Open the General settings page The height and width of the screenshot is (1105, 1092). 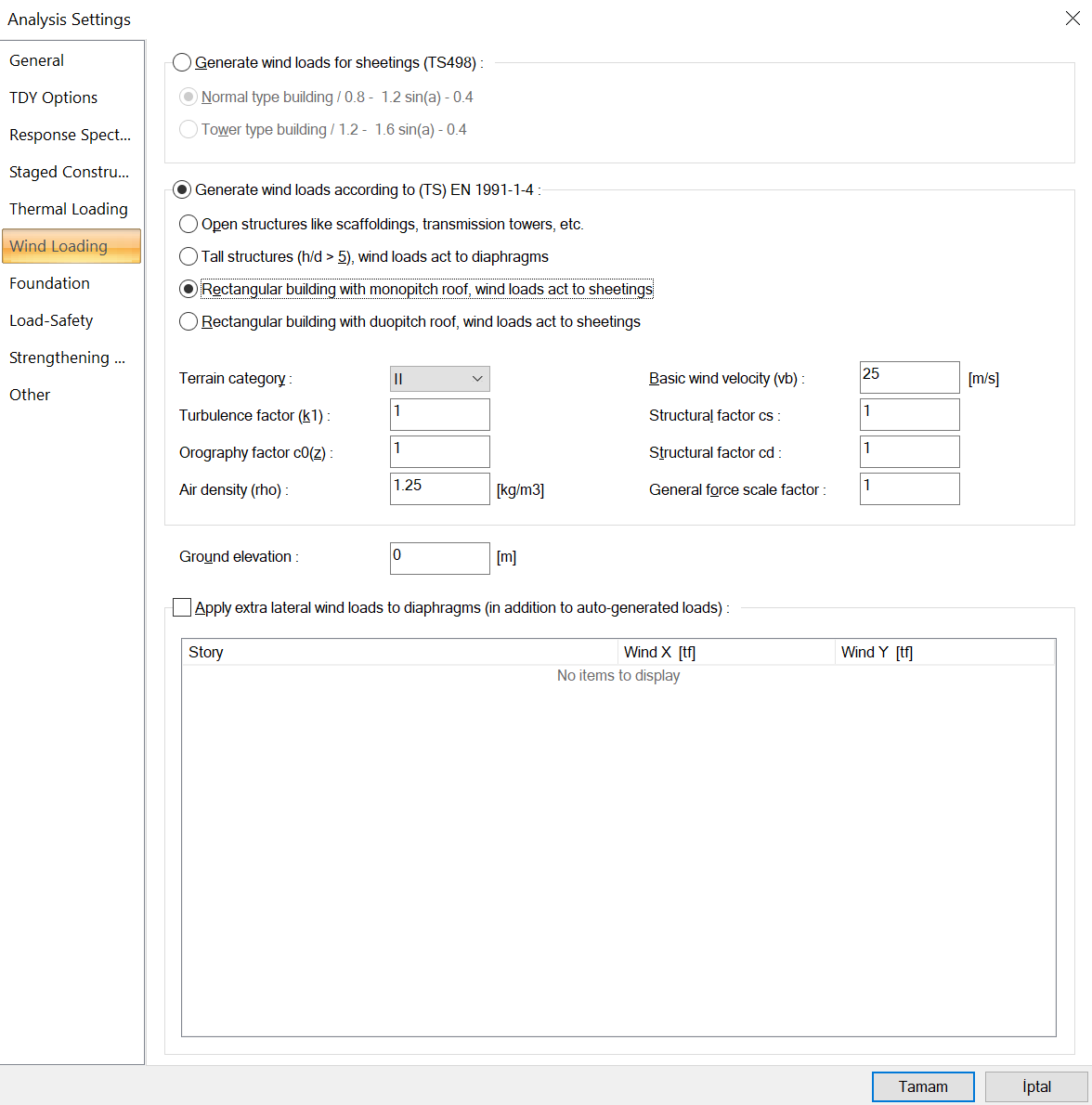pyautogui.click(x=71, y=60)
